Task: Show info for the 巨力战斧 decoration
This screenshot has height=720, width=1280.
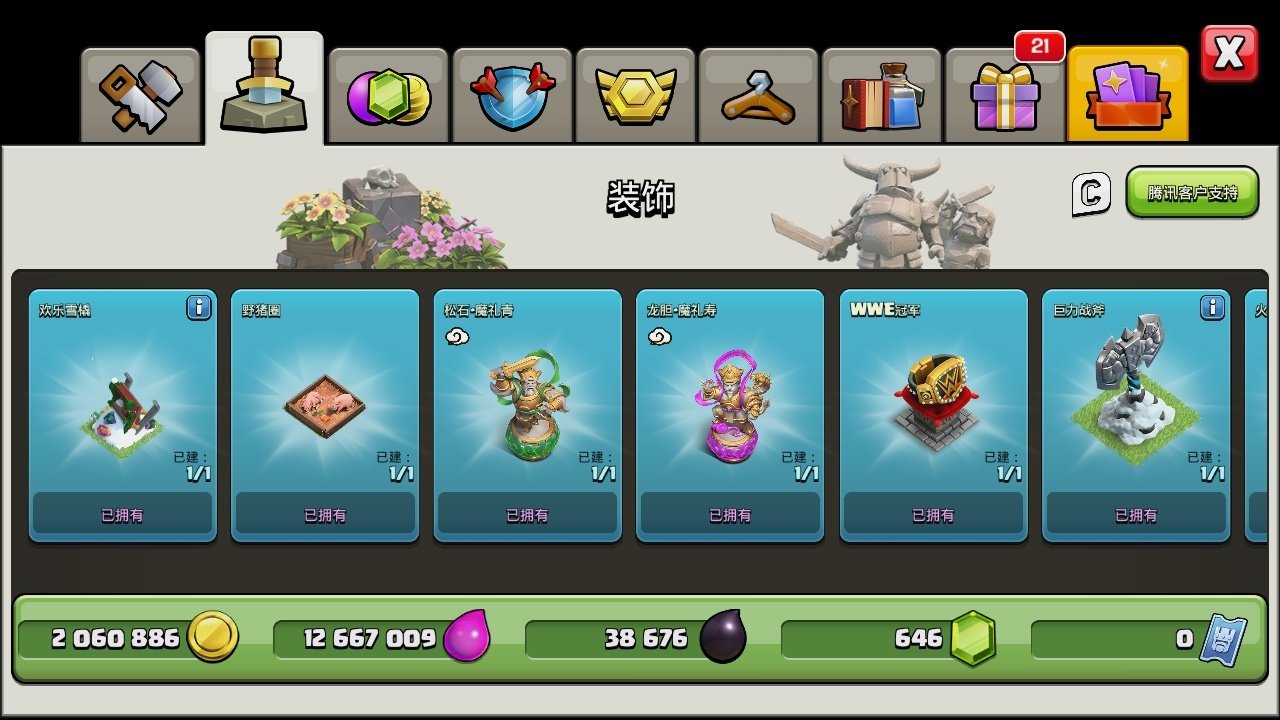Action: click(1212, 308)
